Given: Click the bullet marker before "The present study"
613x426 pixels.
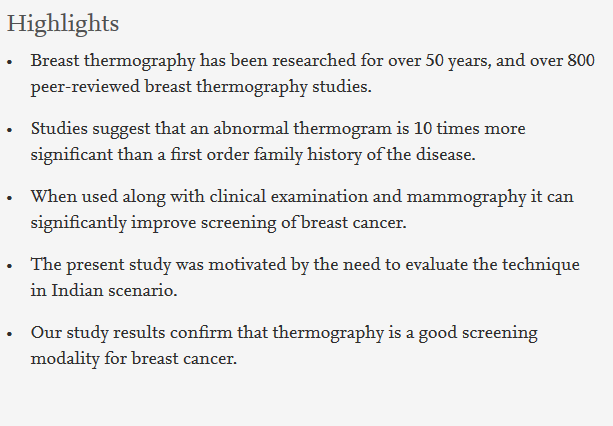Looking at the screenshot, I should click(9, 266).
